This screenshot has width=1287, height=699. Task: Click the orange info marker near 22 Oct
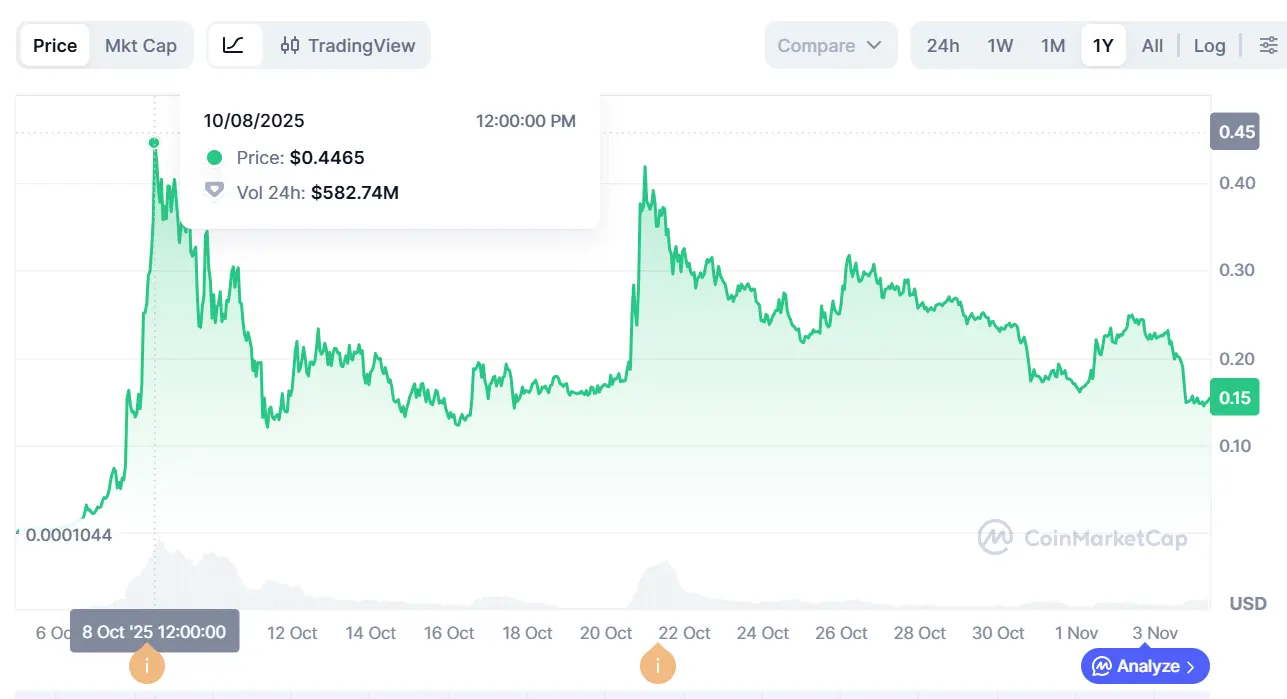coord(658,665)
